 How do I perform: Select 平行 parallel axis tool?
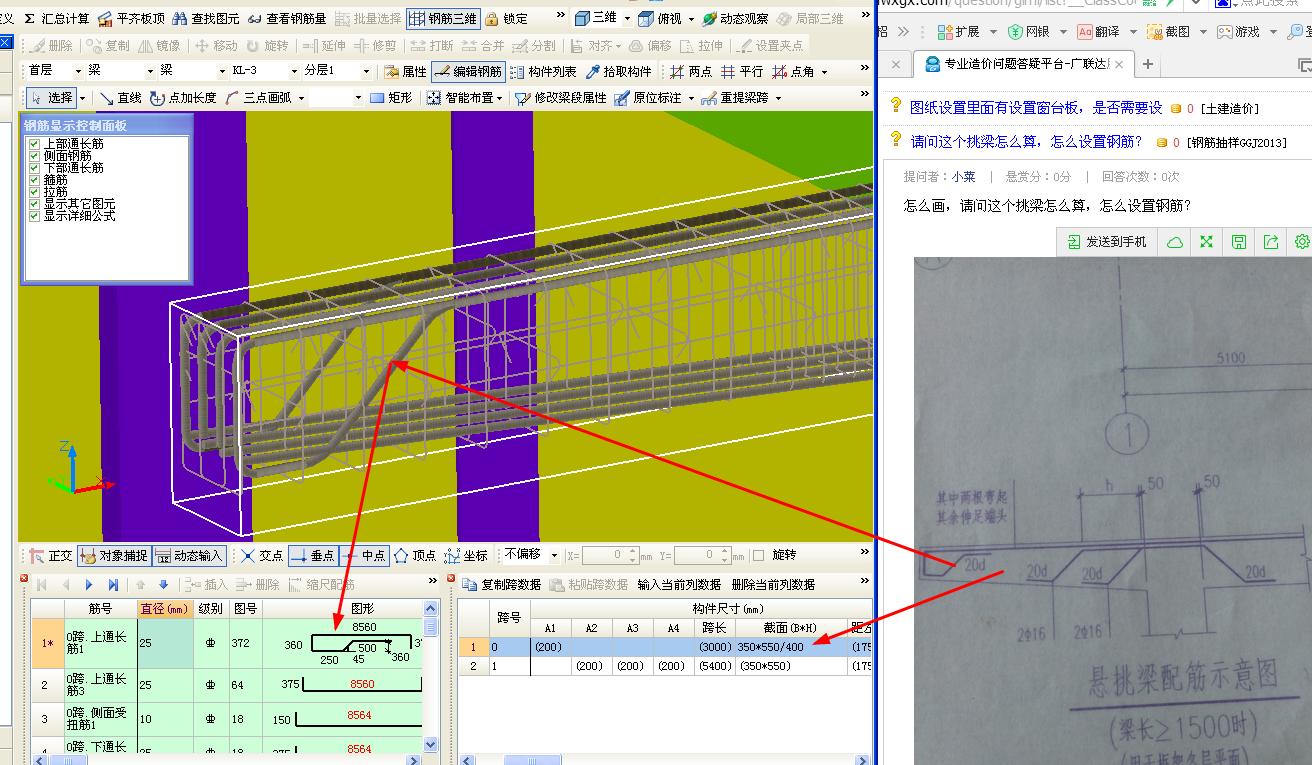click(741, 72)
